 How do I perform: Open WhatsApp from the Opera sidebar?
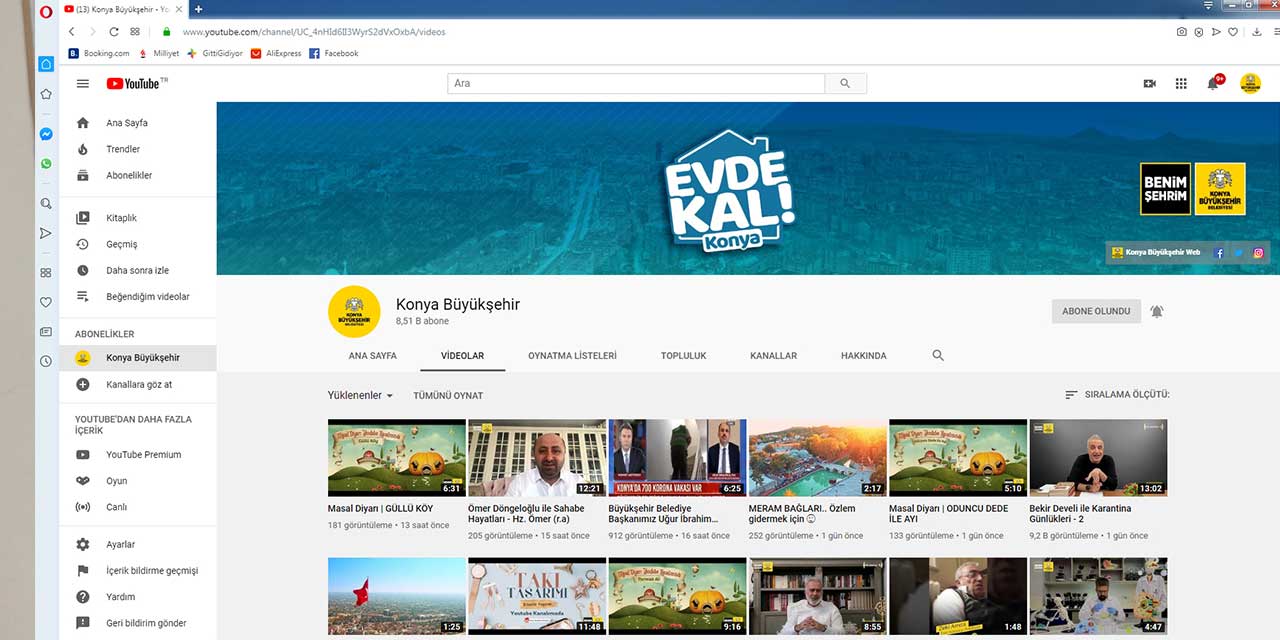click(46, 163)
